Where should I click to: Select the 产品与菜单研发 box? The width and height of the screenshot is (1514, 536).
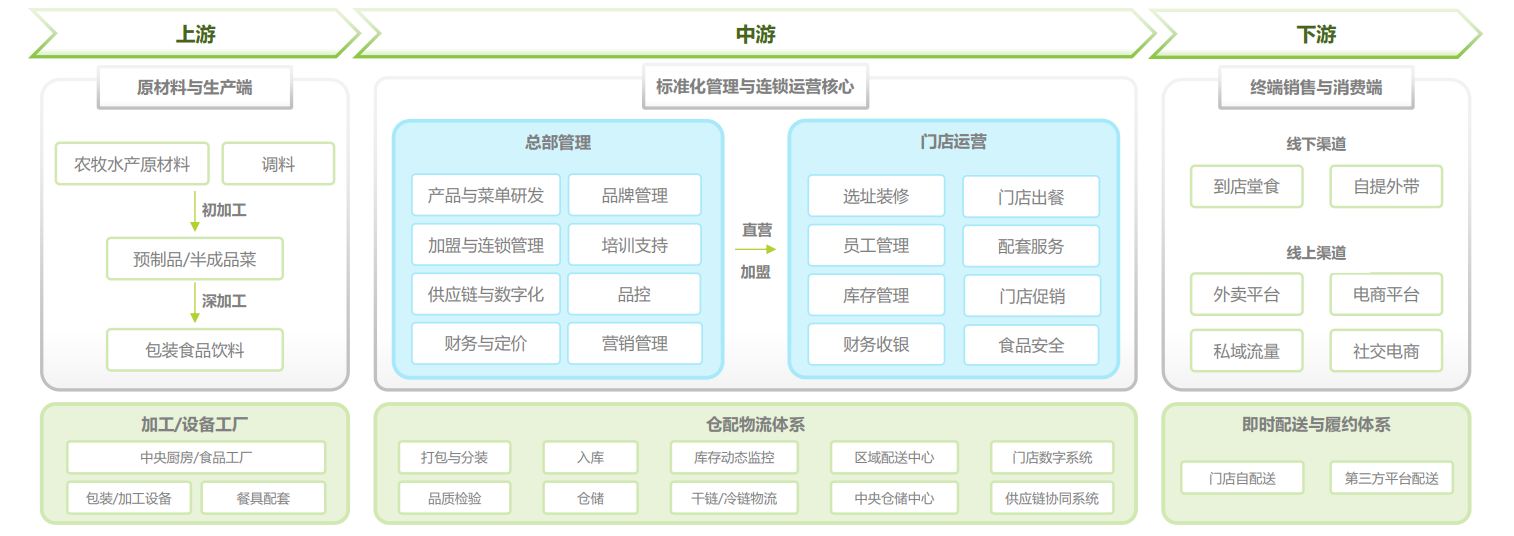[x=486, y=195]
